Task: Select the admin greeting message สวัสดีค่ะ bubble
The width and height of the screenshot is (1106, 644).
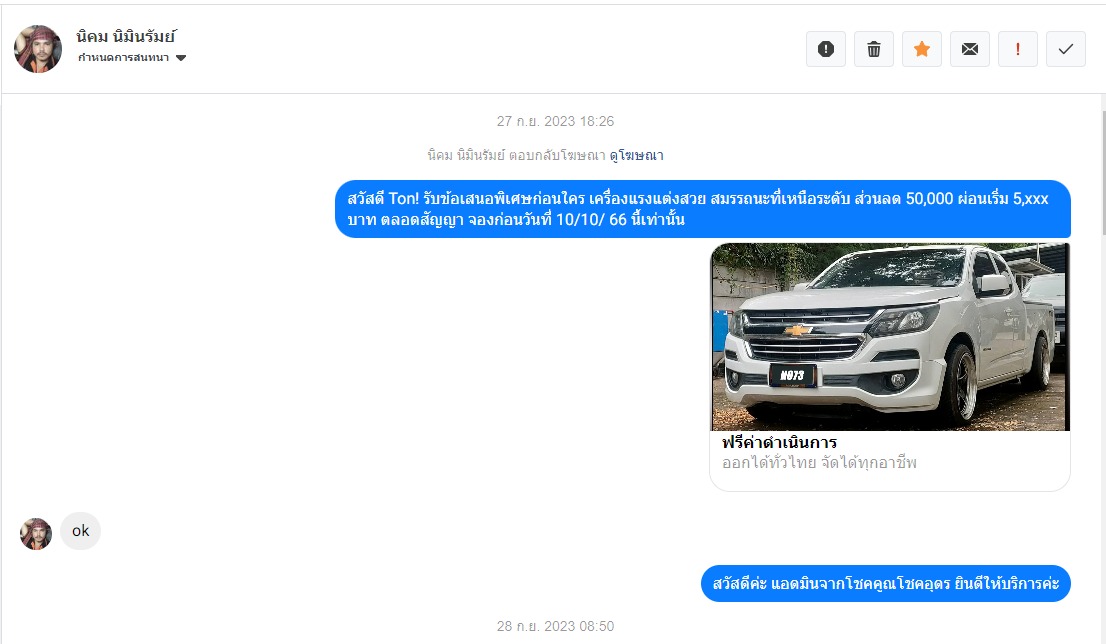Action: tap(886, 583)
